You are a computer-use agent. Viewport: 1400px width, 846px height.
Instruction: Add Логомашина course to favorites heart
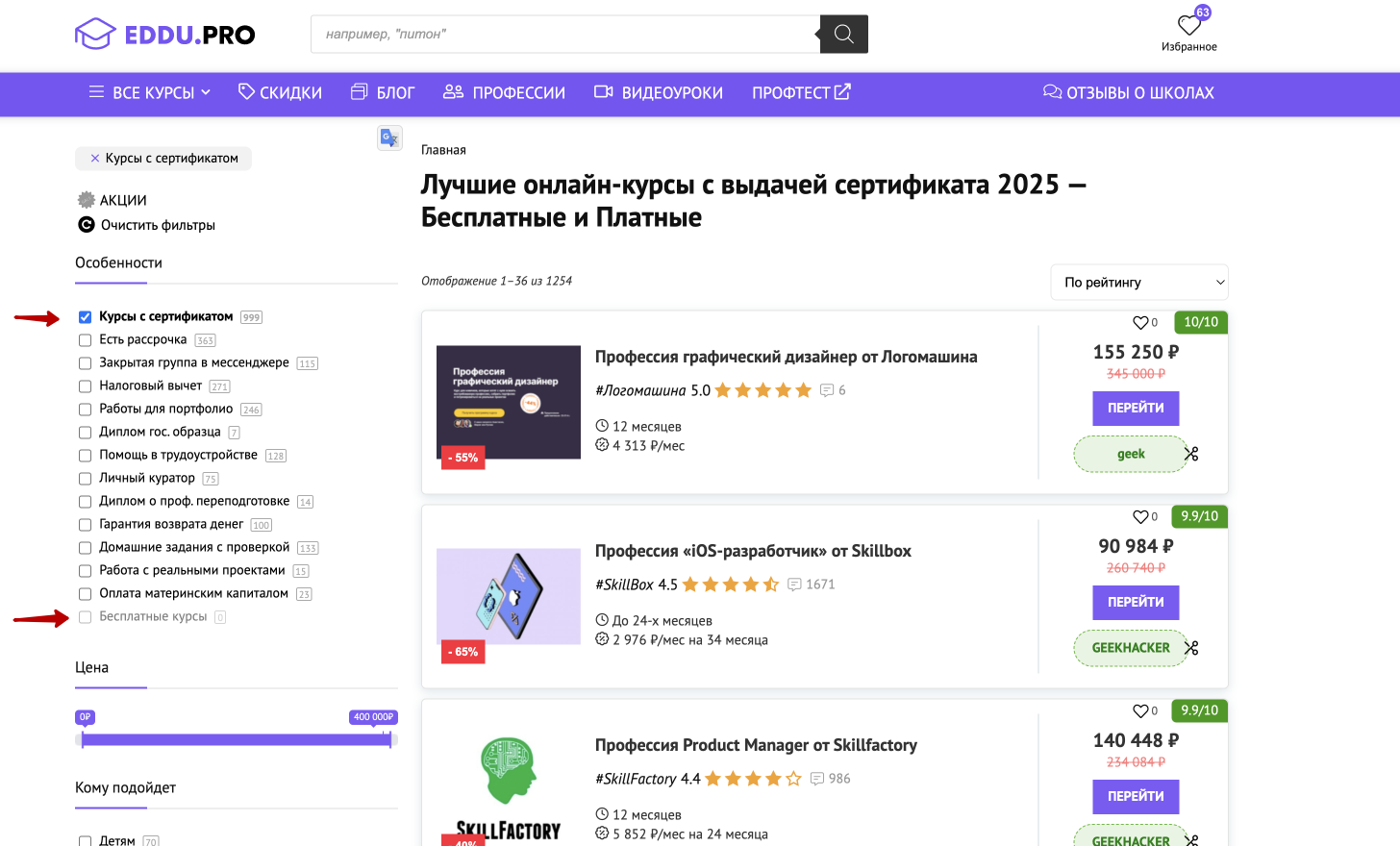1140,323
